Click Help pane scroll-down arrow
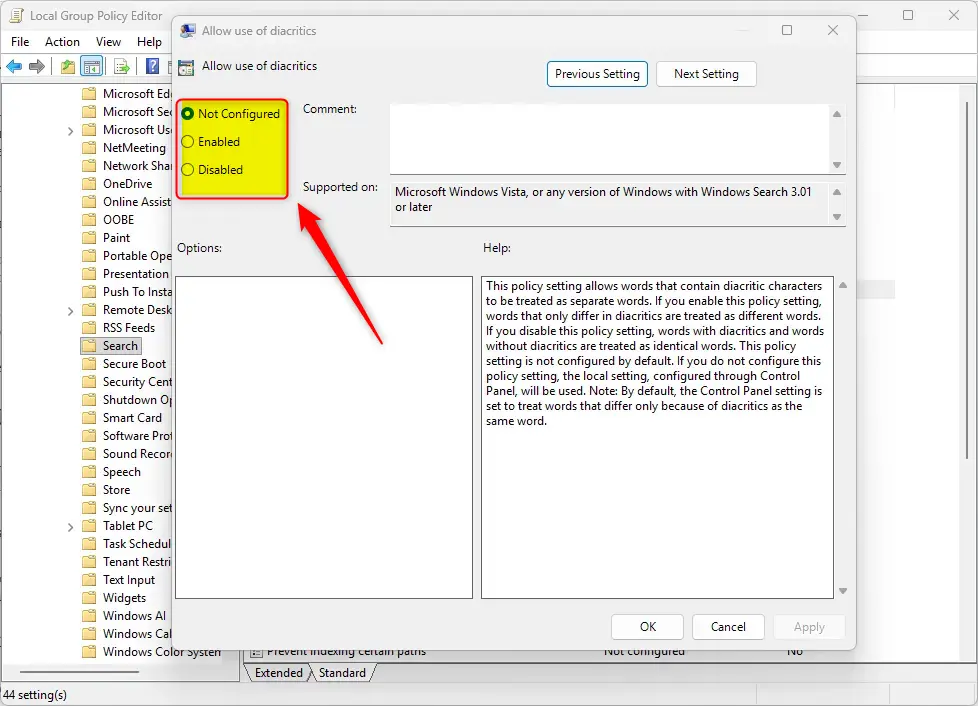Viewport: 978px width, 706px height. [x=843, y=591]
